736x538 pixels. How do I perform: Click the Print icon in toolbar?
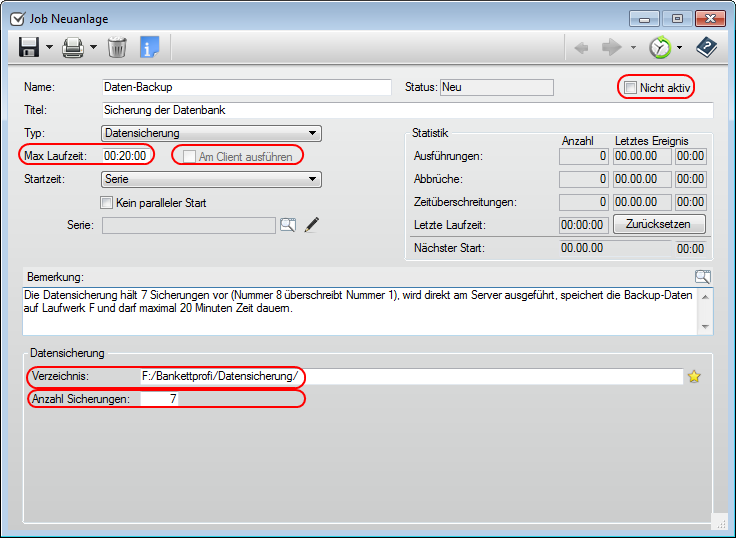click(x=73, y=47)
